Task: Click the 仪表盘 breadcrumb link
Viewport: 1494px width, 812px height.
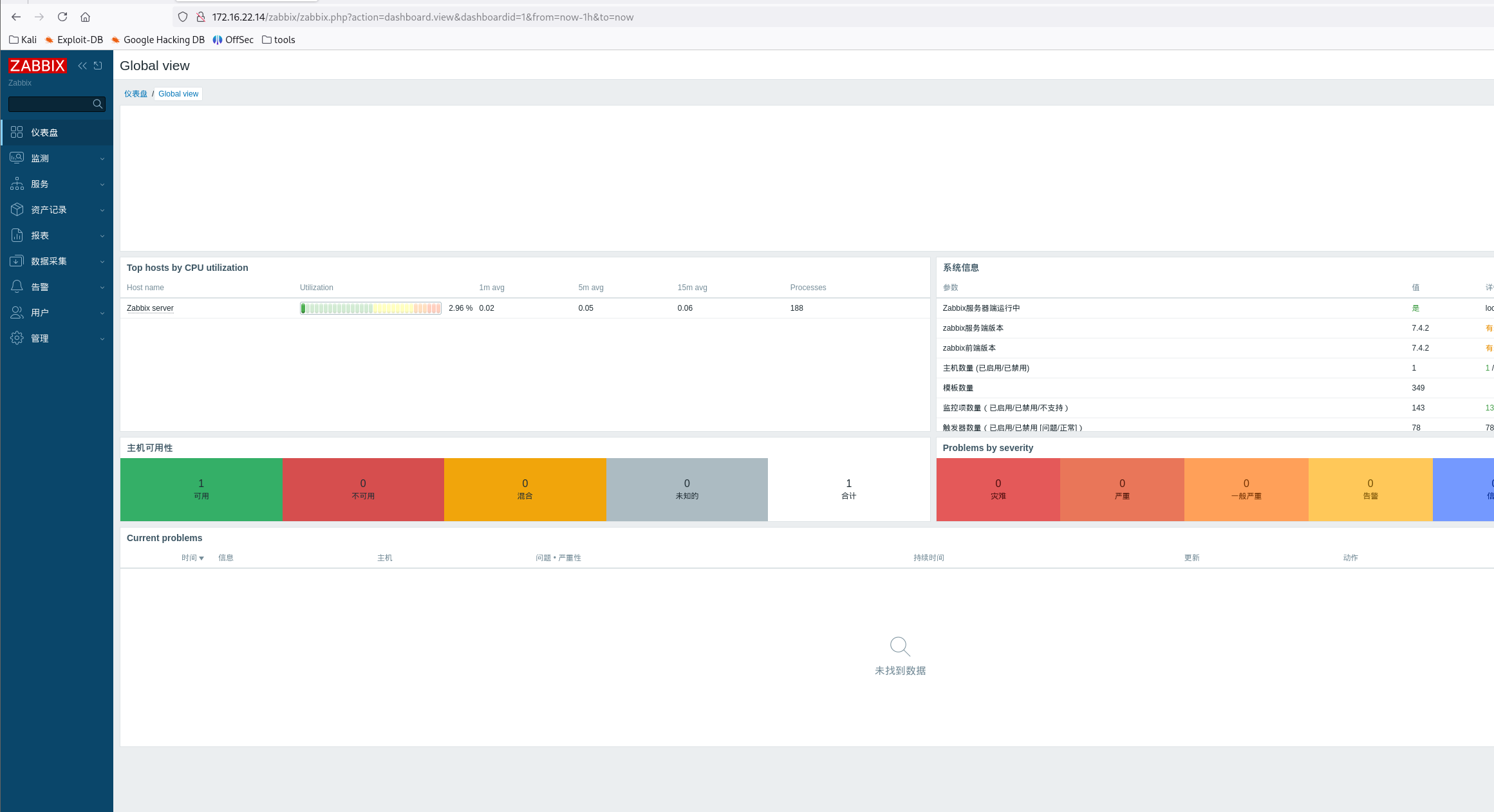Action: pyautogui.click(x=136, y=94)
